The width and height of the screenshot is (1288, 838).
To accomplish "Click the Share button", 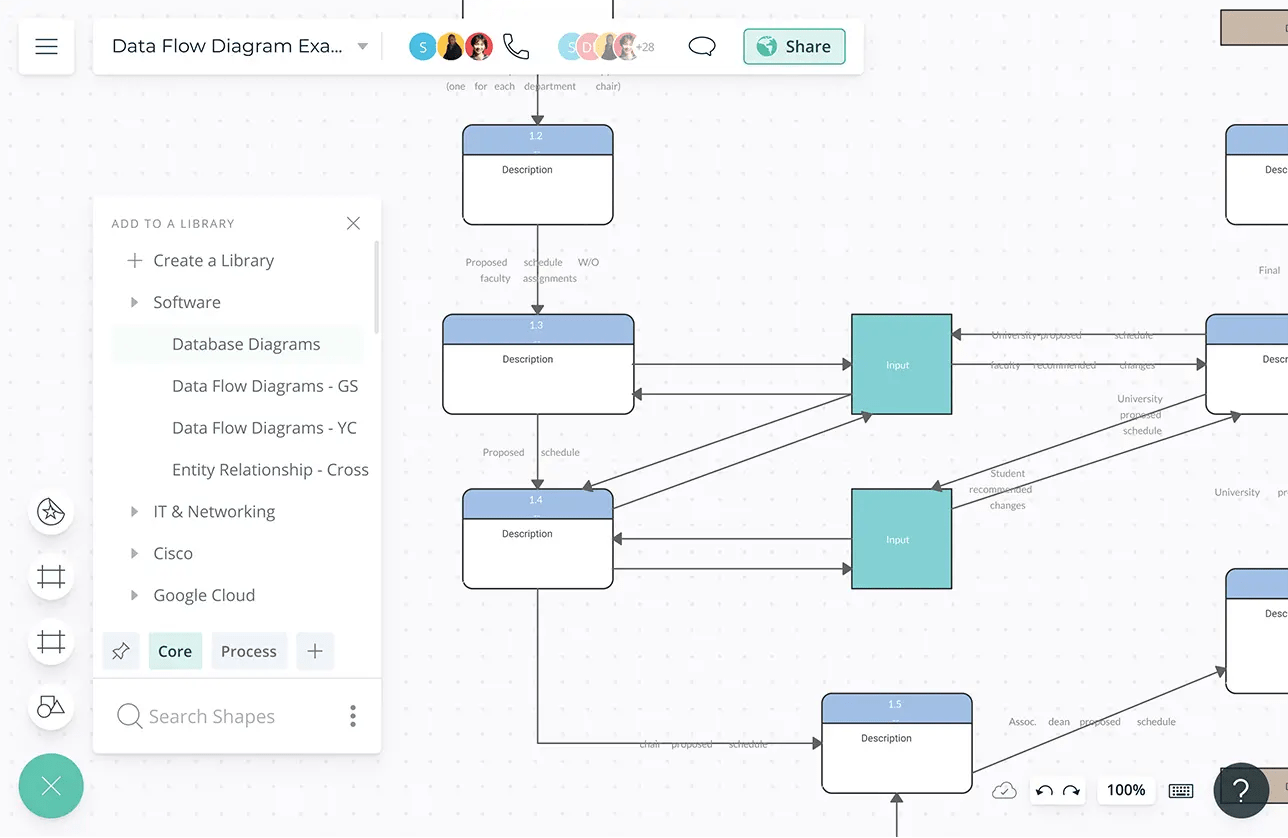I will (794, 46).
